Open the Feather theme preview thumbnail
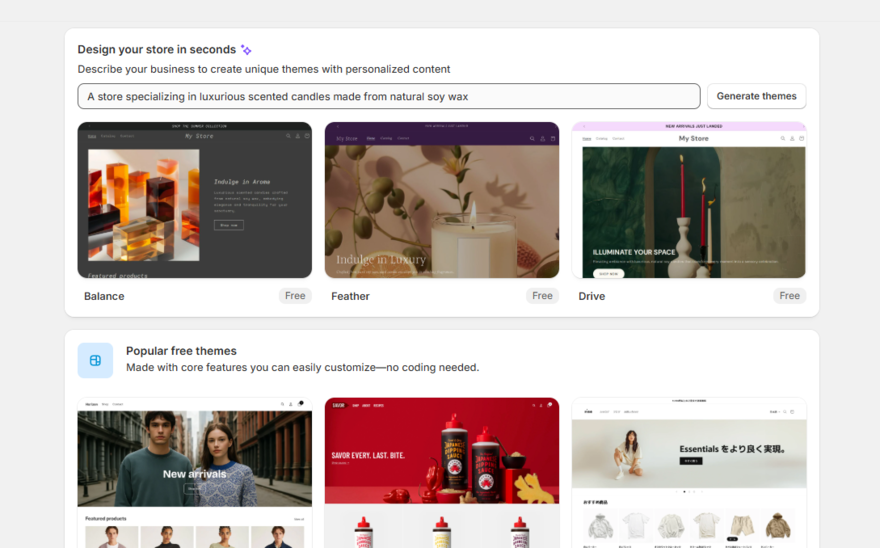 coord(442,200)
